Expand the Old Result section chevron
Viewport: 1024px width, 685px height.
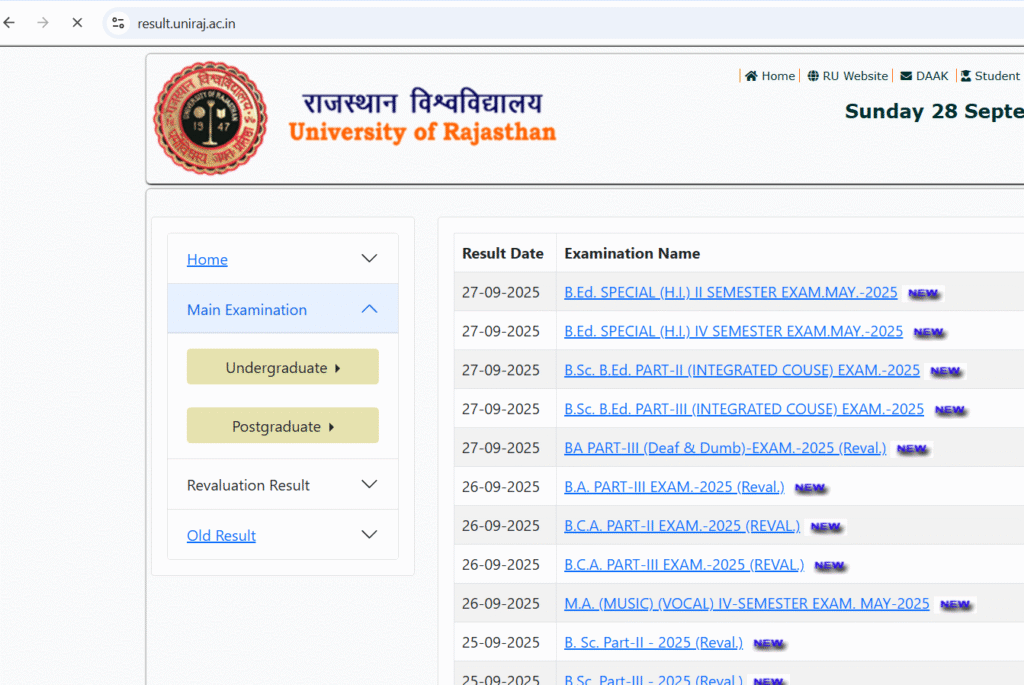pyautogui.click(x=369, y=535)
